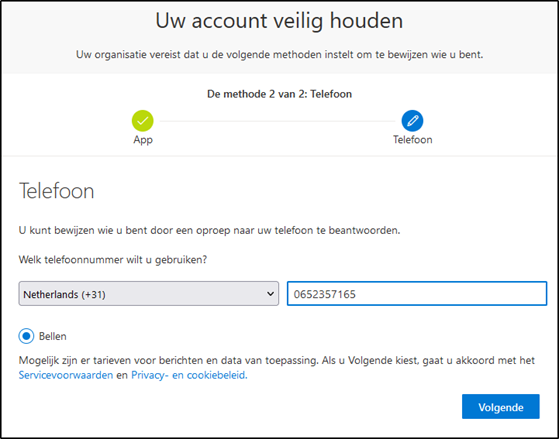
Task: Select the Bellen radio button
Action: click(26, 336)
